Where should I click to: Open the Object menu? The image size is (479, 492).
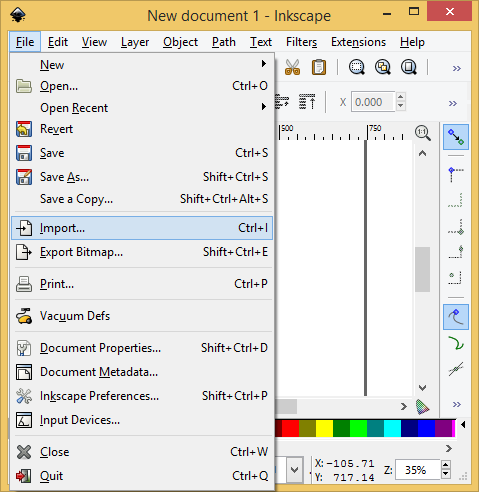180,42
